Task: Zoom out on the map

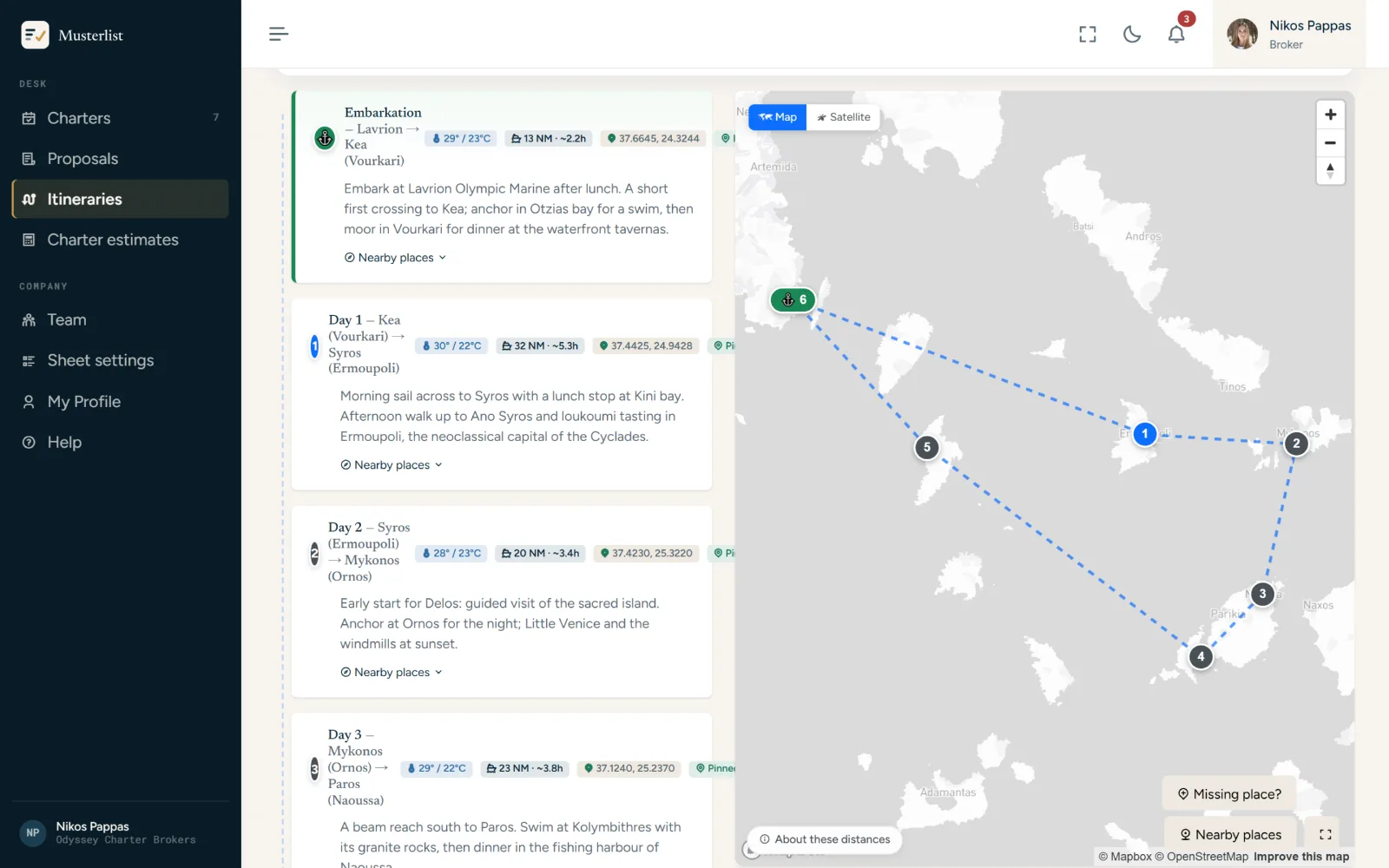Action: pyautogui.click(x=1330, y=142)
